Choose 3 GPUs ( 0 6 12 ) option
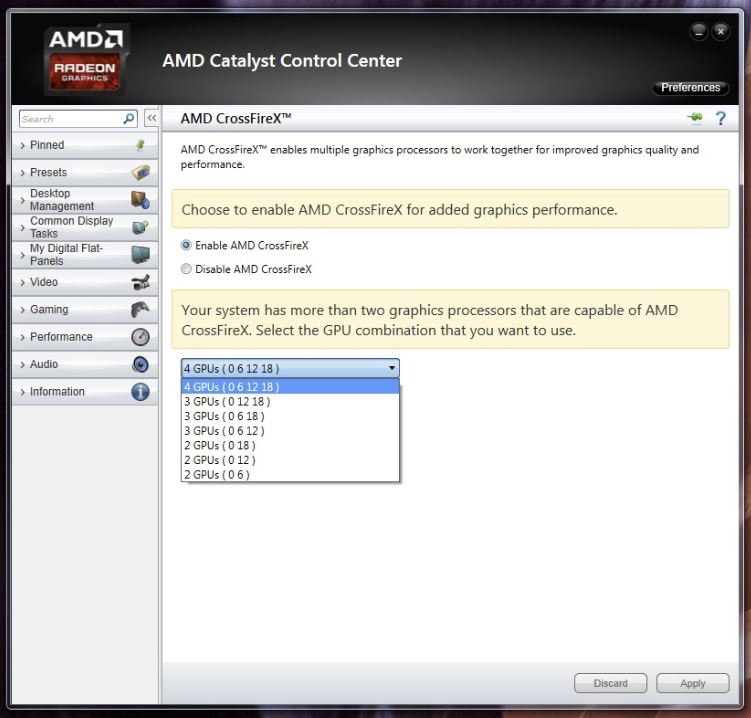751x718 pixels. [290, 431]
